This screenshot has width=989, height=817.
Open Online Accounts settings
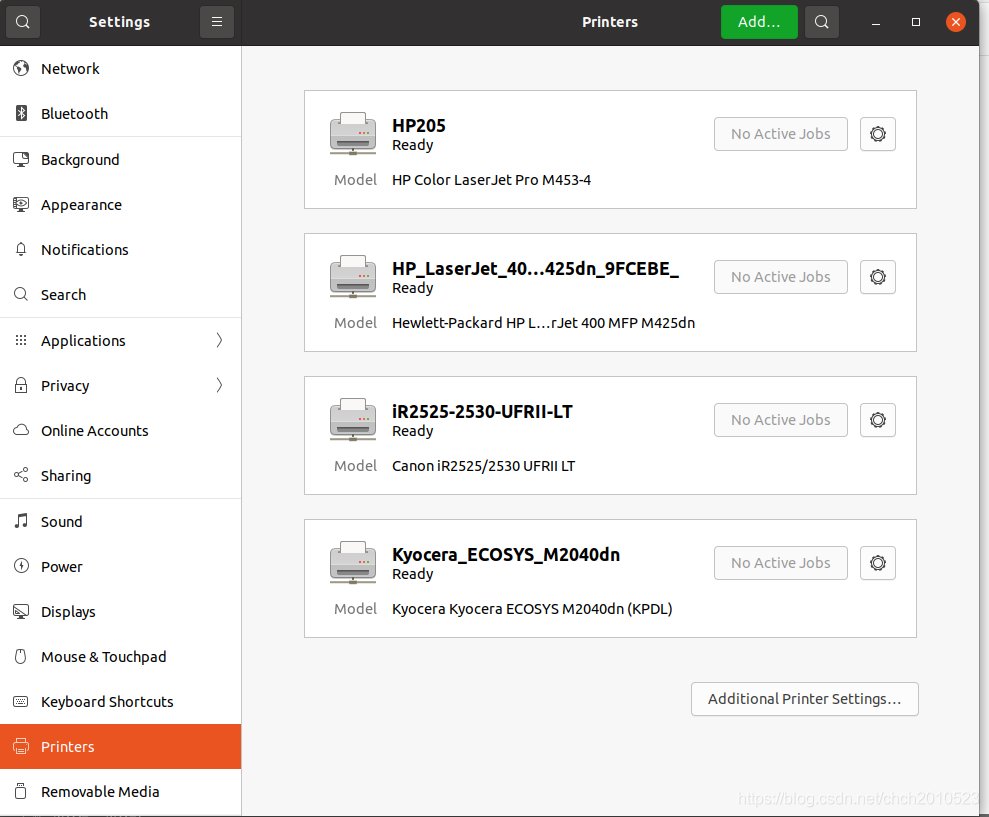click(120, 430)
